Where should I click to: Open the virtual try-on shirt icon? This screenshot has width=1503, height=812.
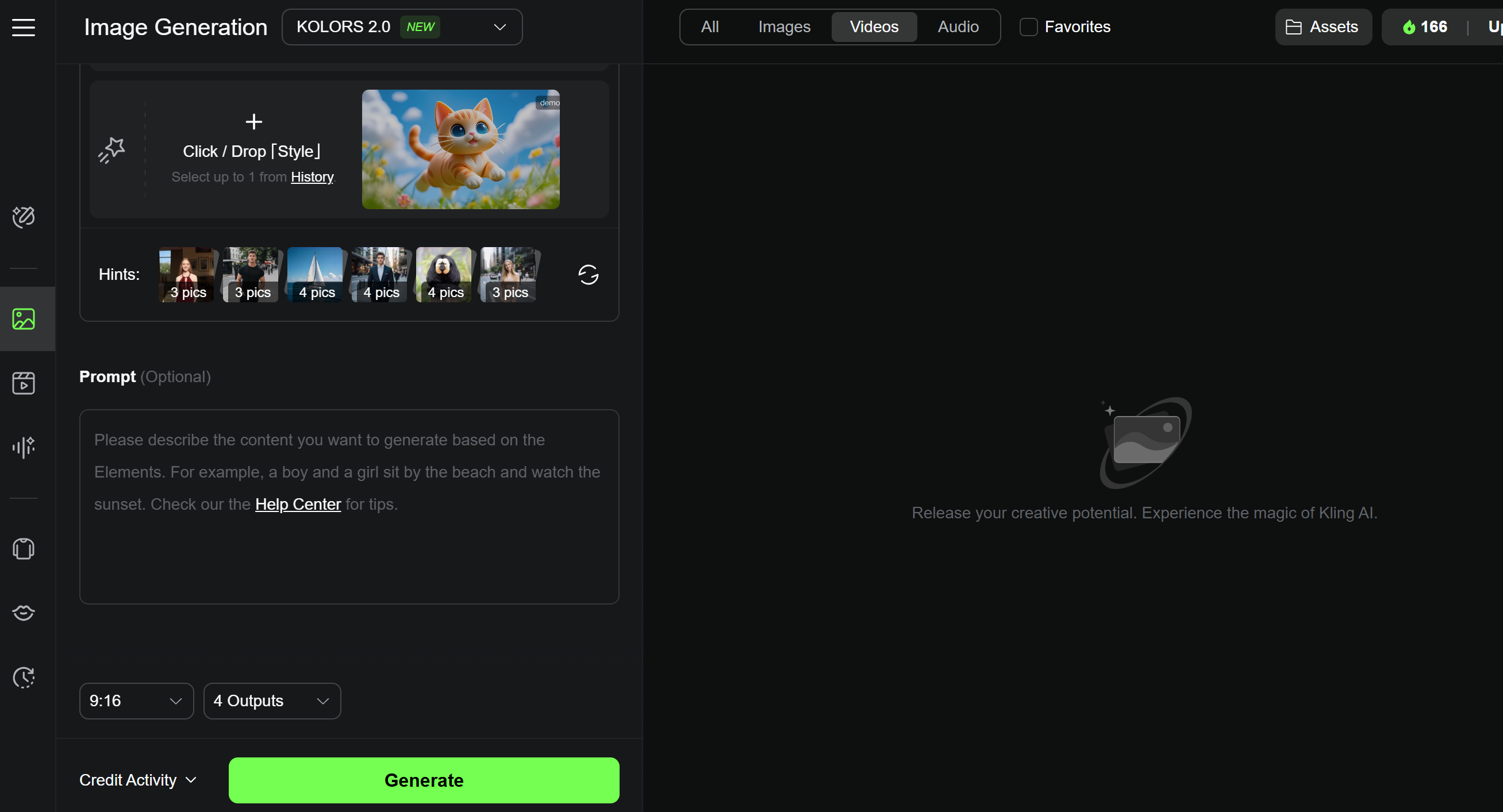pyautogui.click(x=24, y=549)
